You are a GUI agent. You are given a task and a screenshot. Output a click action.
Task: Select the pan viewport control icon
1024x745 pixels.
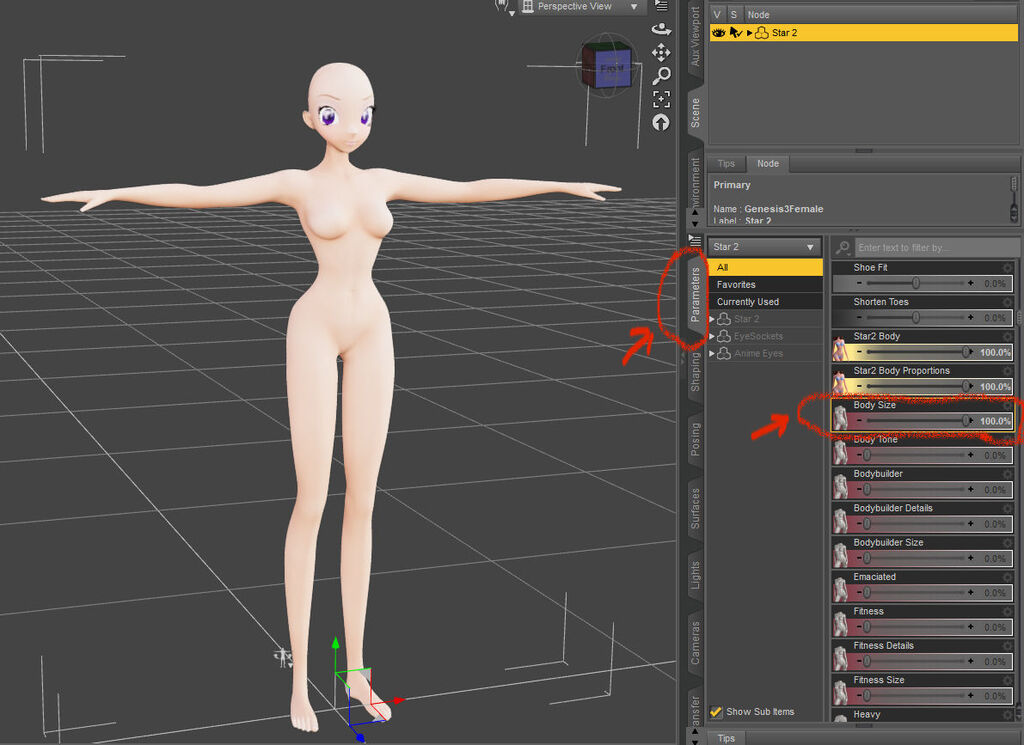tap(661, 52)
